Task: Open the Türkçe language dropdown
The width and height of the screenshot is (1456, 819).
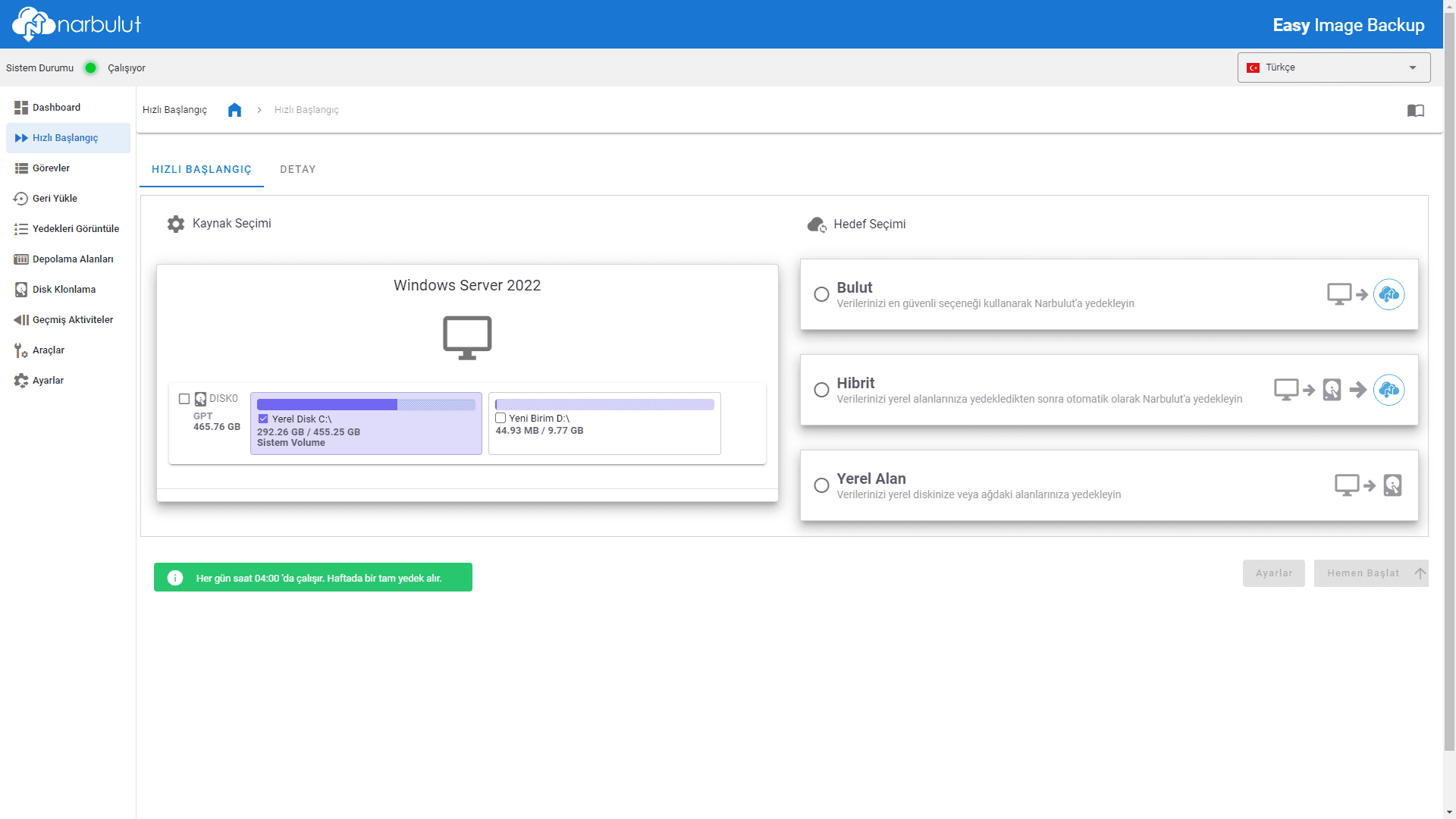Action: (x=1333, y=67)
